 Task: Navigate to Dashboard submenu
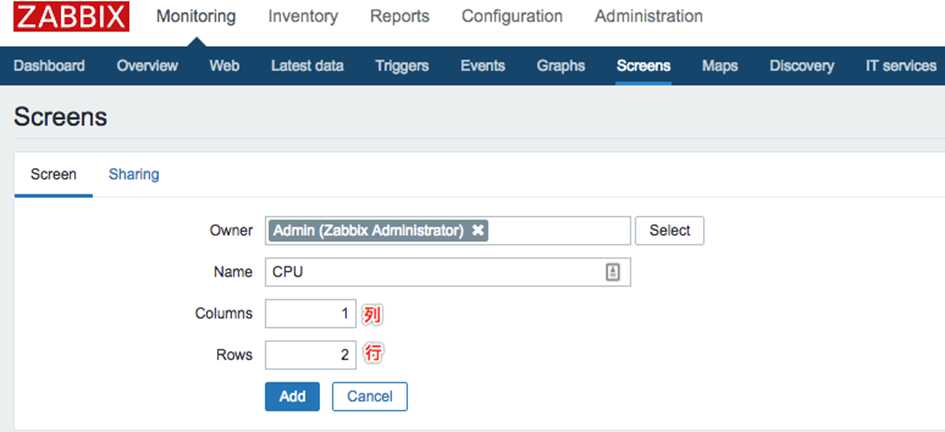(49, 66)
